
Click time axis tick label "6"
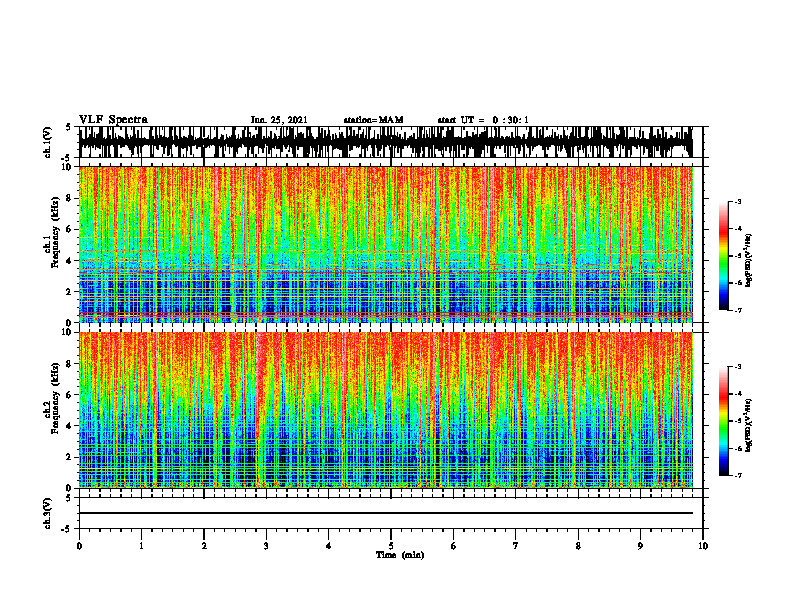pyautogui.click(x=454, y=546)
